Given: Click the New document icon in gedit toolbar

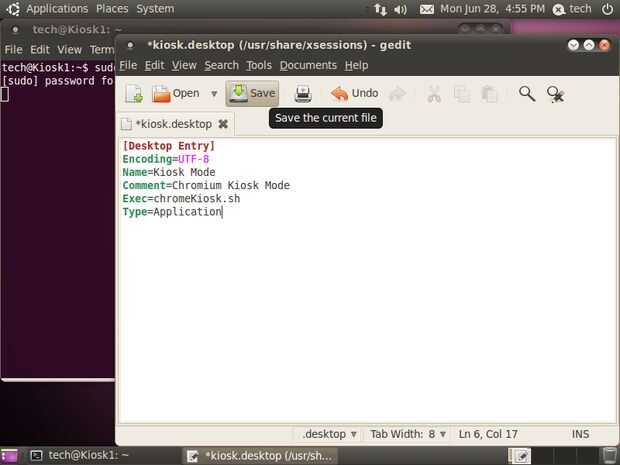Looking at the screenshot, I should 134,94.
